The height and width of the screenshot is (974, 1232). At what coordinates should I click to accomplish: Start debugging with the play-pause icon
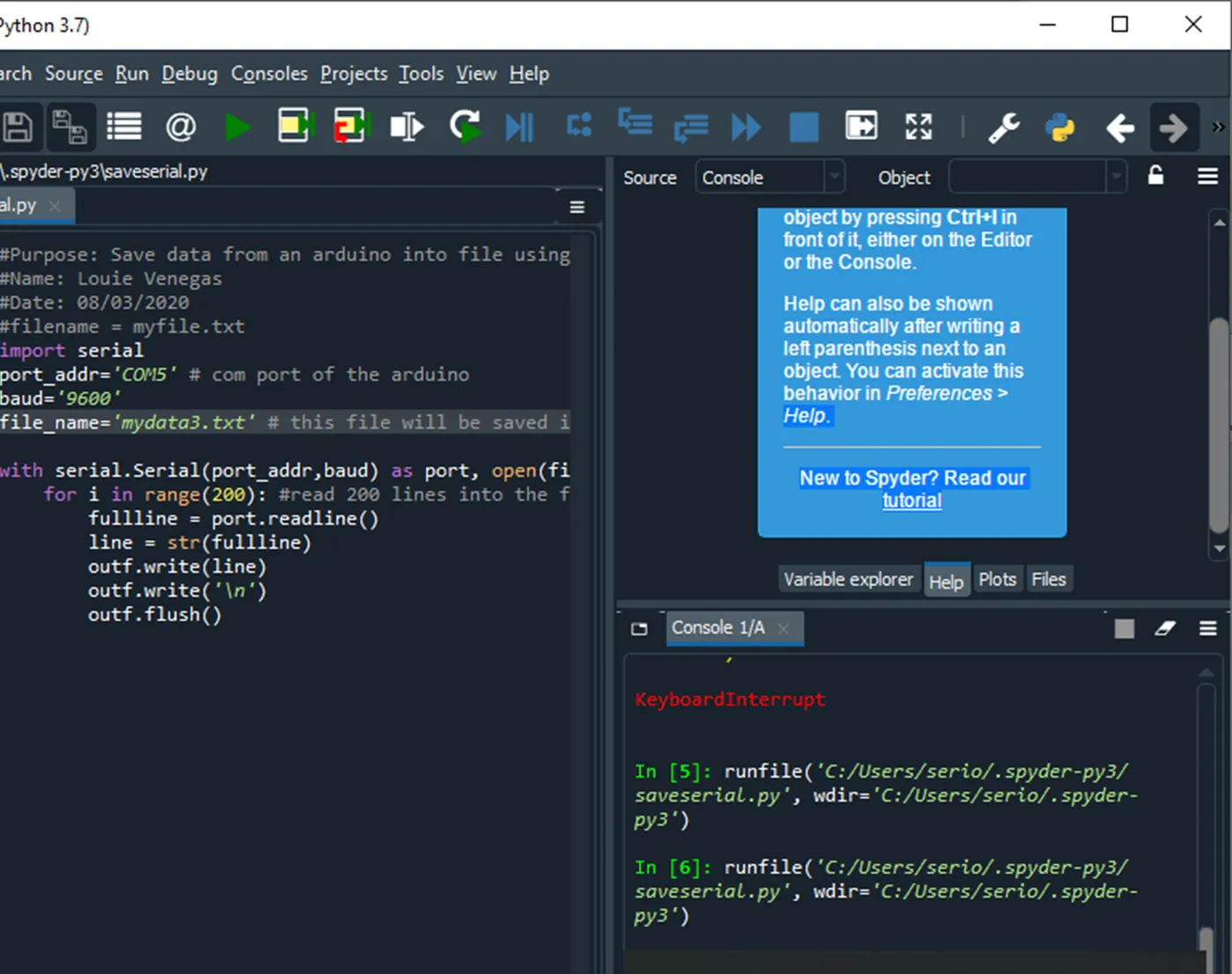(x=519, y=128)
